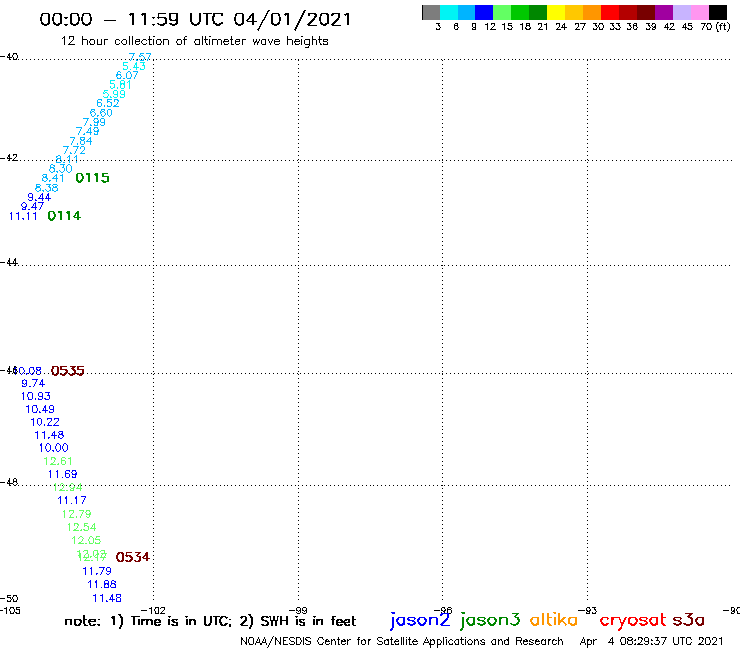Screen dimensions: 740x650
Task: Click the wave height value '5.43'
Action: coord(134,66)
